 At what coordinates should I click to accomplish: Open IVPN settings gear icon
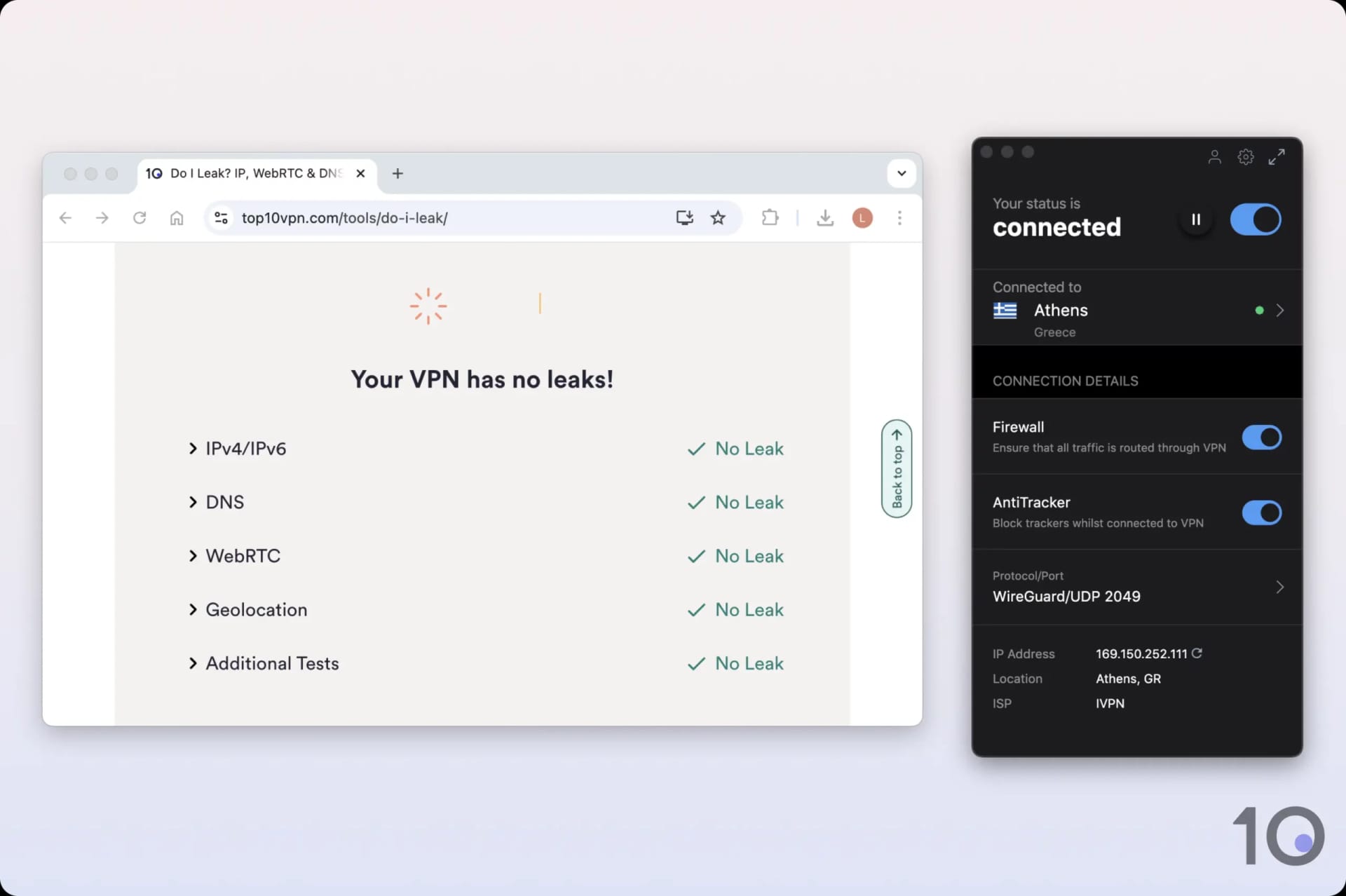tap(1244, 156)
